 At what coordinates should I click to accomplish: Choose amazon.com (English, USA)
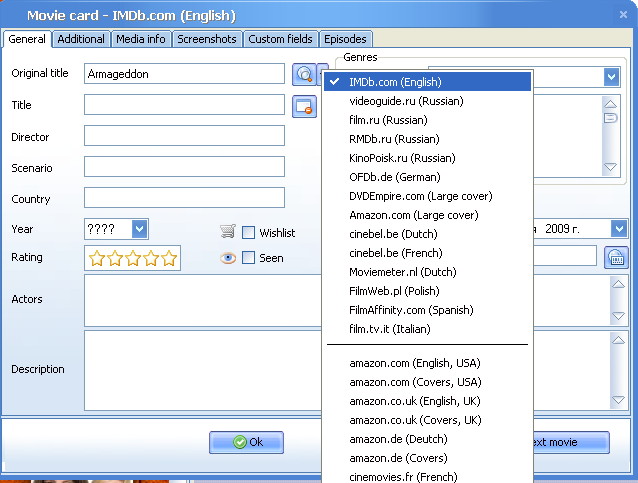tap(427, 363)
